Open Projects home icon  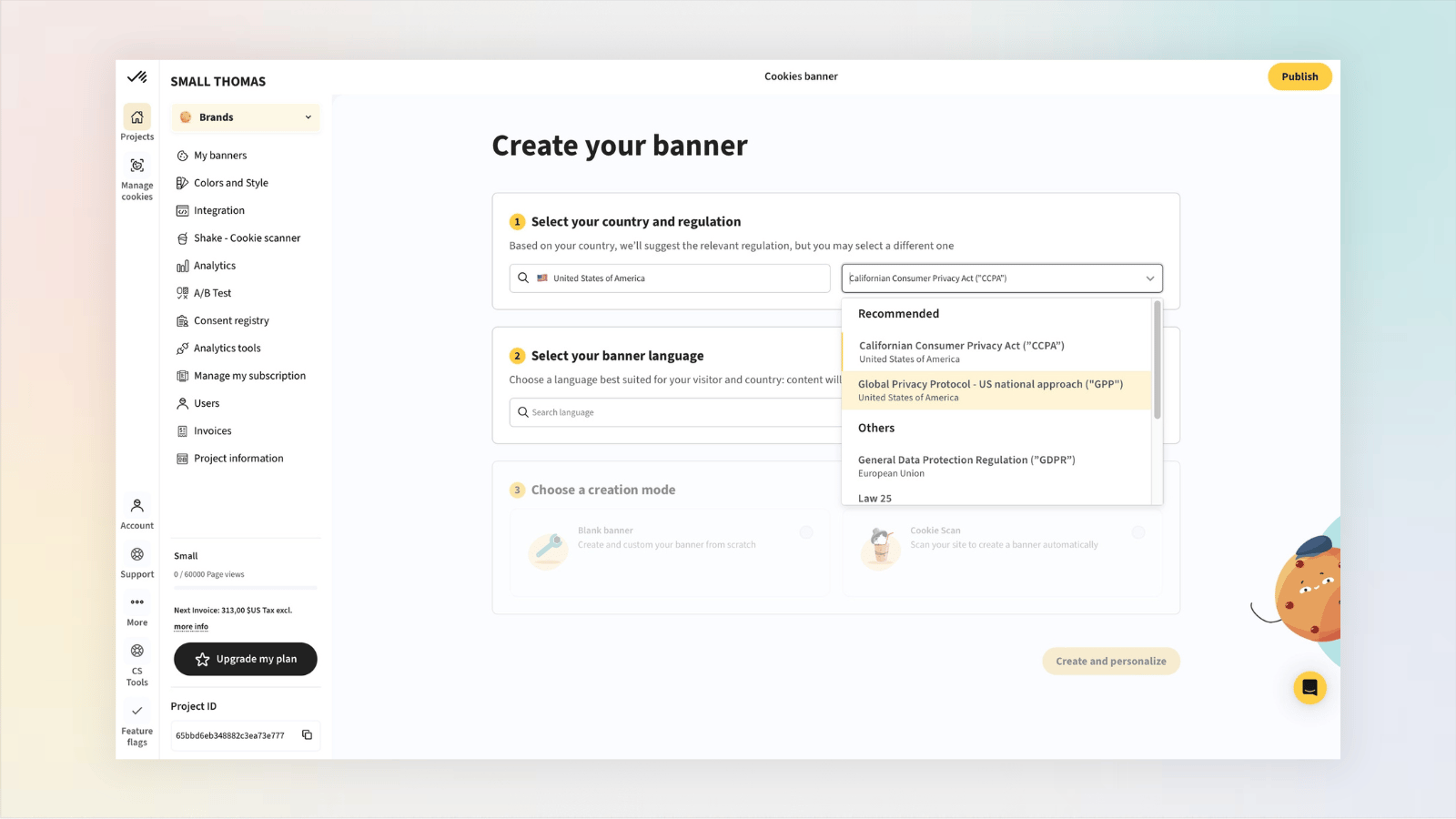point(137,116)
